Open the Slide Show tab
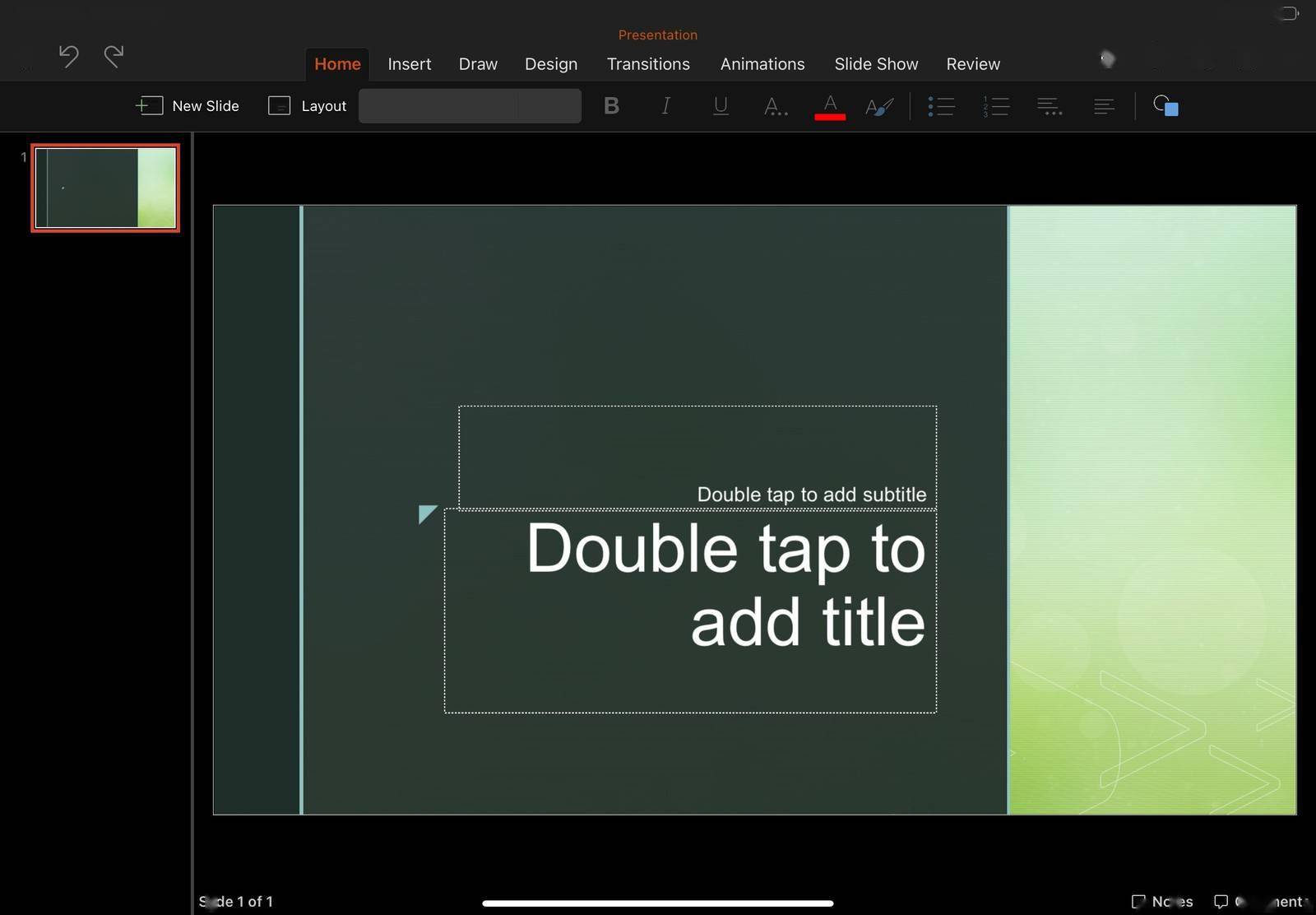This screenshot has width=1316, height=915. (x=876, y=64)
